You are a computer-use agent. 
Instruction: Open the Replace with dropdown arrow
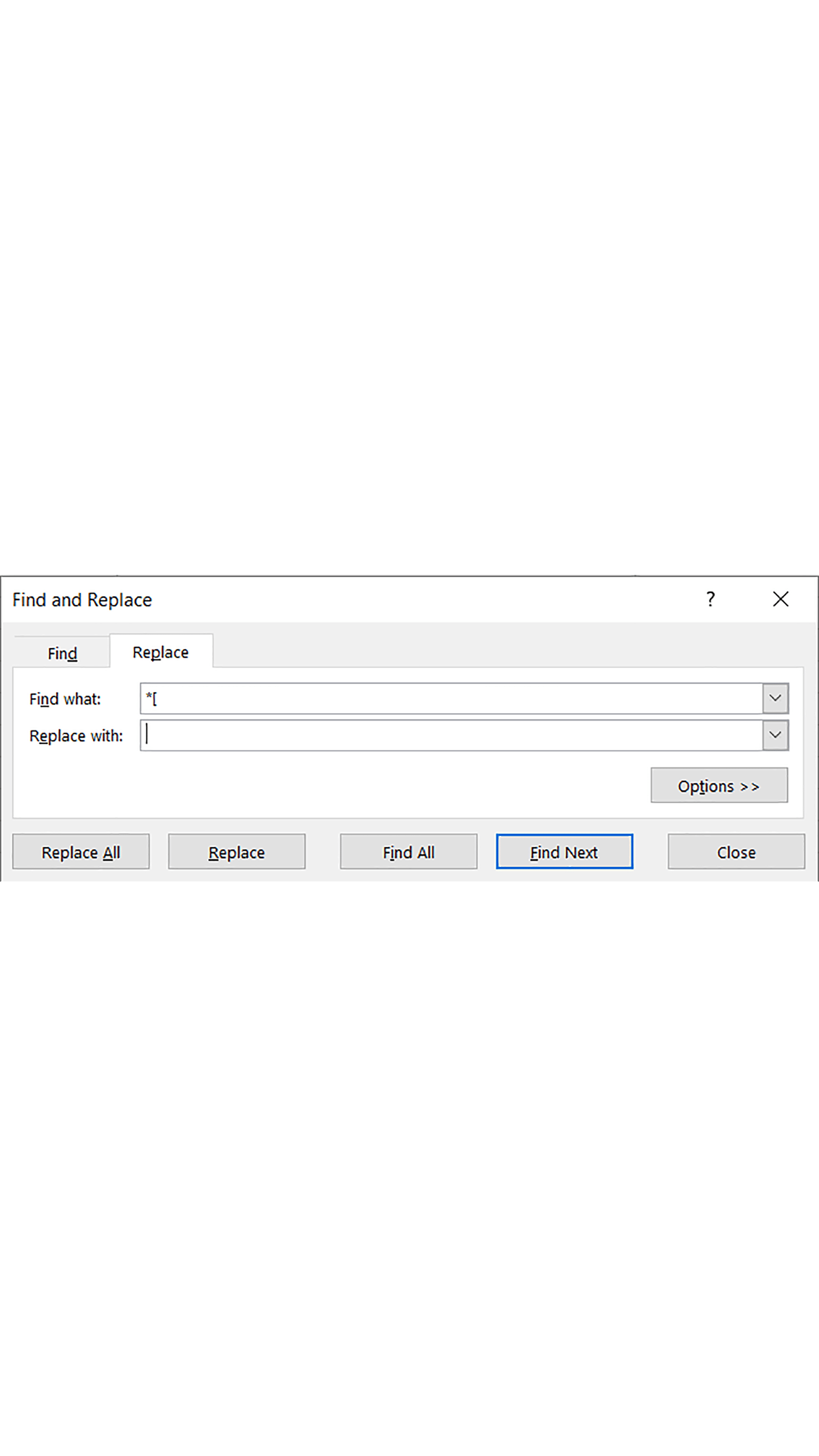(775, 735)
